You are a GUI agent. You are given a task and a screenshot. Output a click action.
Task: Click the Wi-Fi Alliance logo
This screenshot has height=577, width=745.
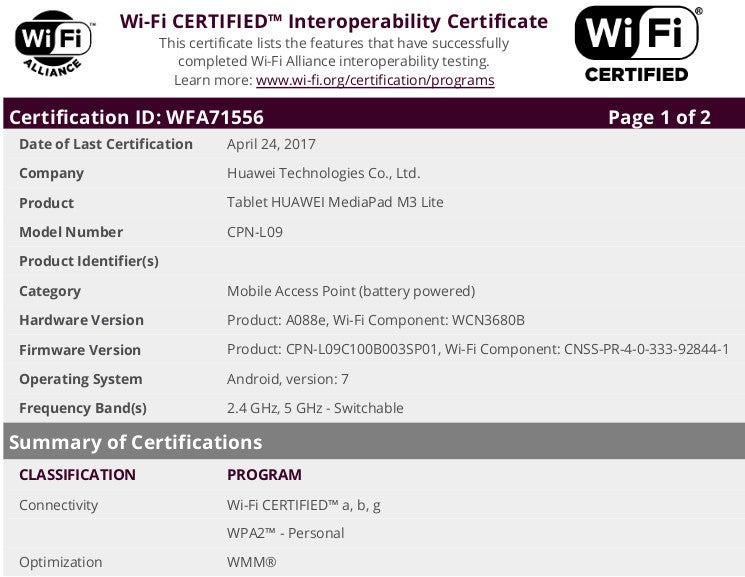pyautogui.click(x=54, y=43)
